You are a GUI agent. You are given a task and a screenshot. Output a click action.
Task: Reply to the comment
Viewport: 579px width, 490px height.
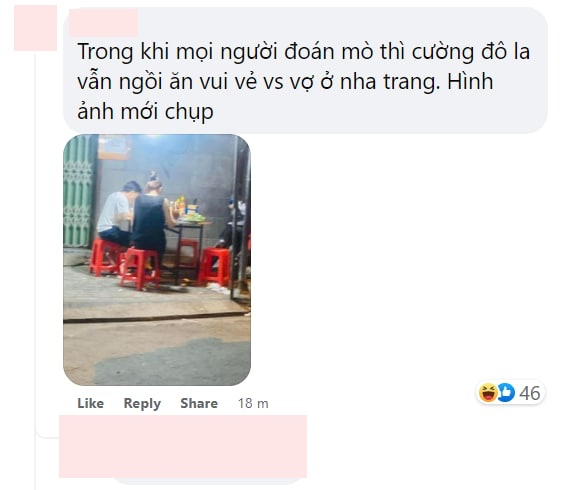point(142,404)
